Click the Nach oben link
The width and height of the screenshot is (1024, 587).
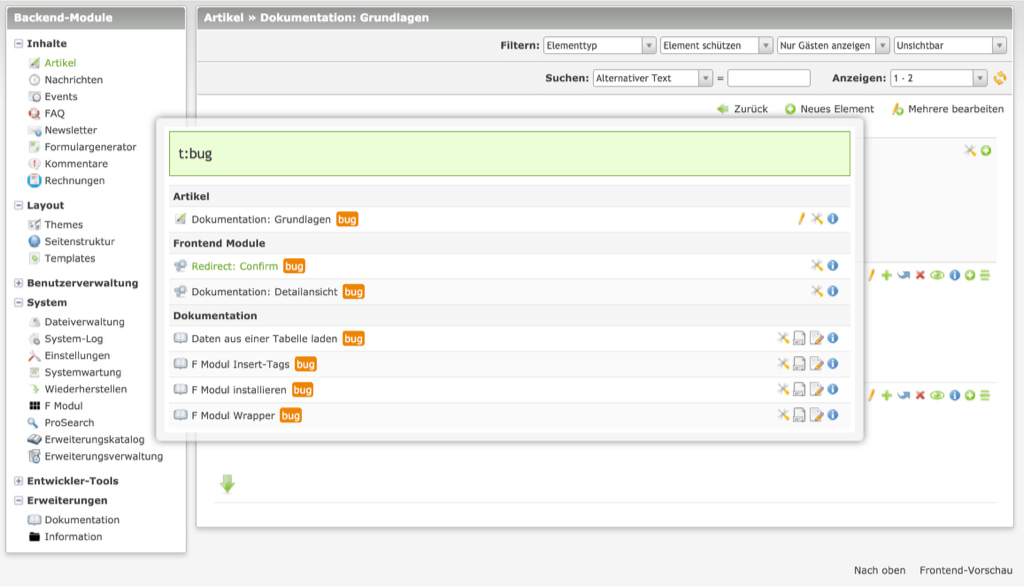pos(879,570)
